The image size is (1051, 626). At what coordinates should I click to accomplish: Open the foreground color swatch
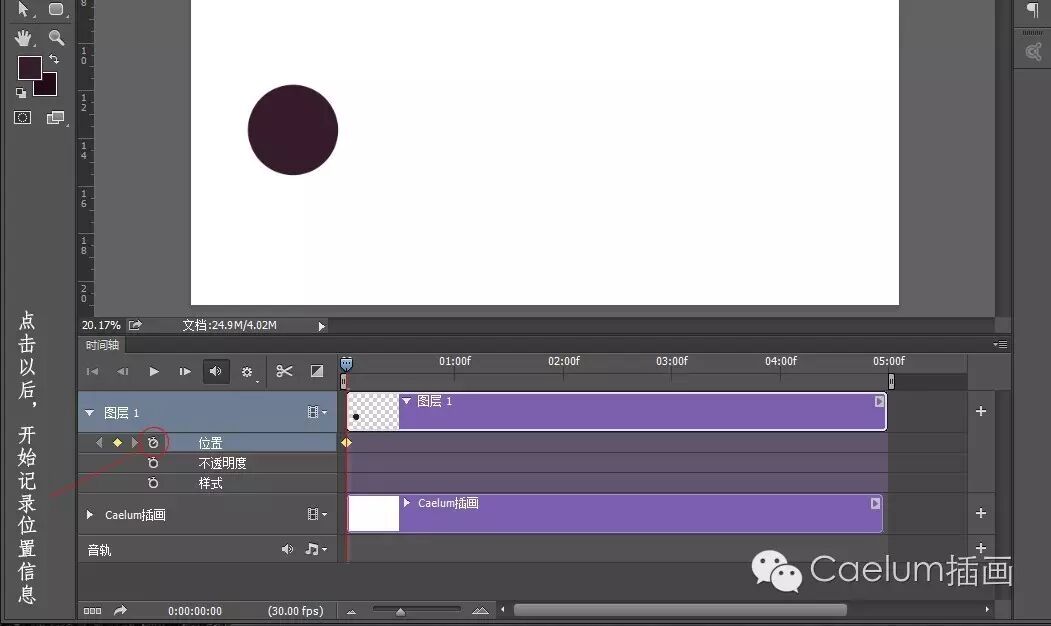[29, 68]
